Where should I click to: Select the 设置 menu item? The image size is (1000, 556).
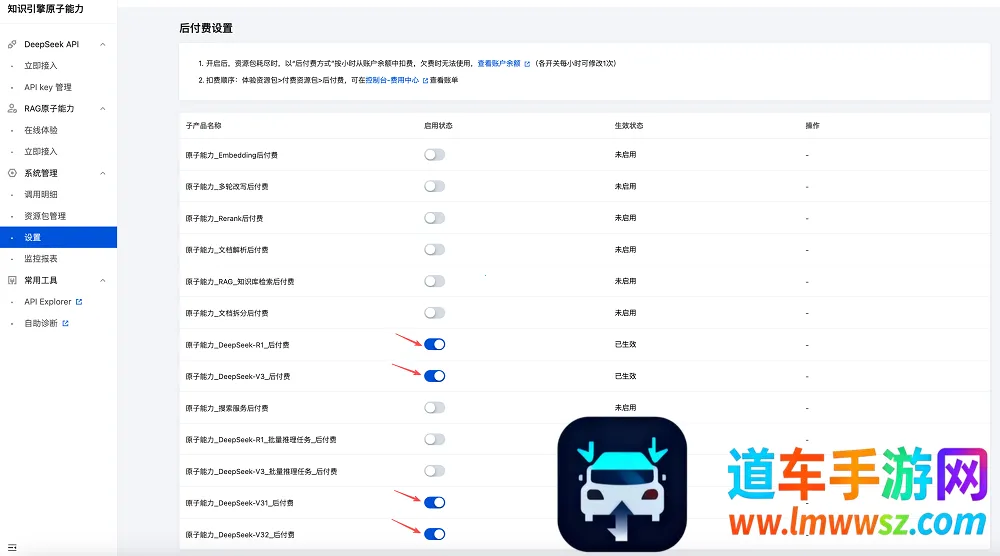59,237
